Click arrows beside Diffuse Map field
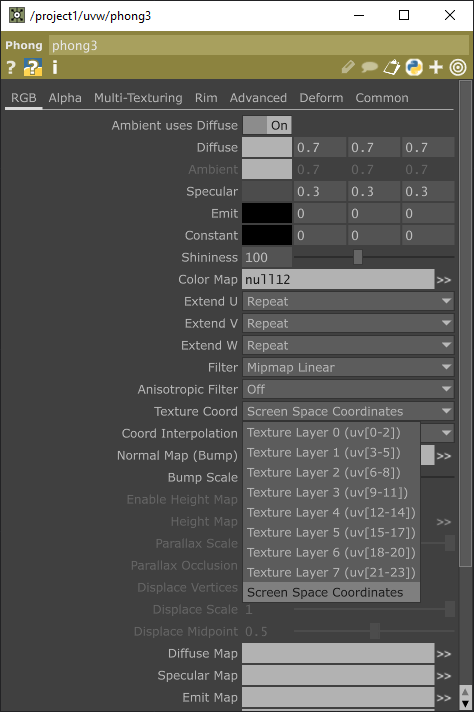Screen dimensions: 474x712 [x=444, y=654]
